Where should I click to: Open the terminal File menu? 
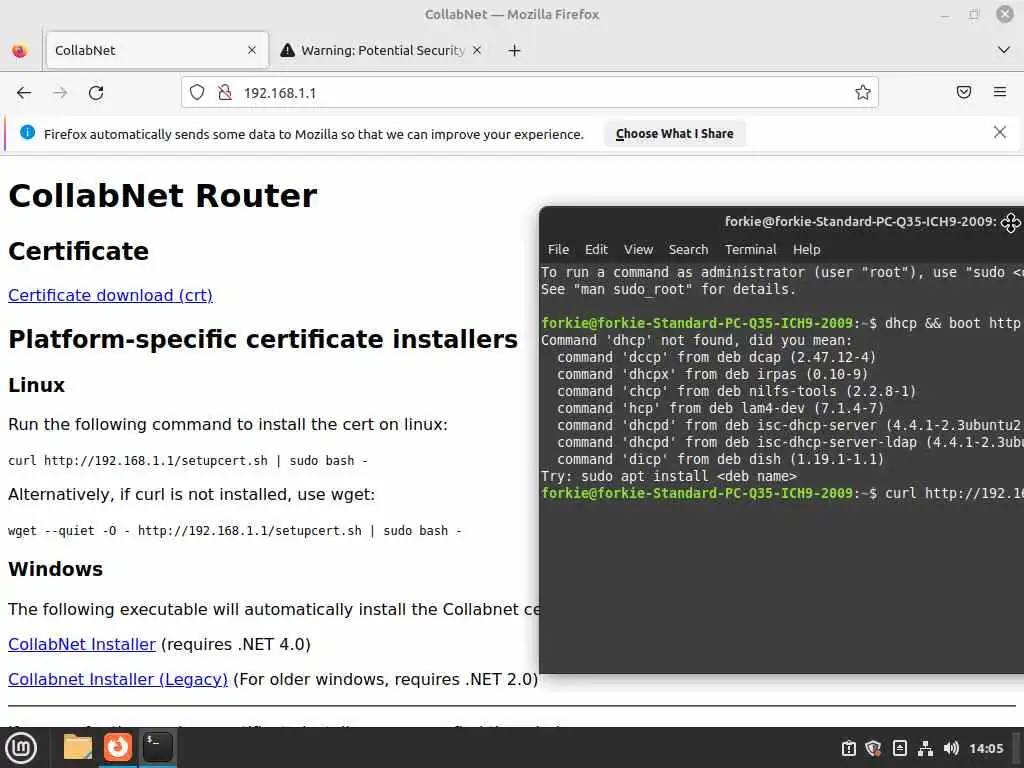pyautogui.click(x=558, y=249)
